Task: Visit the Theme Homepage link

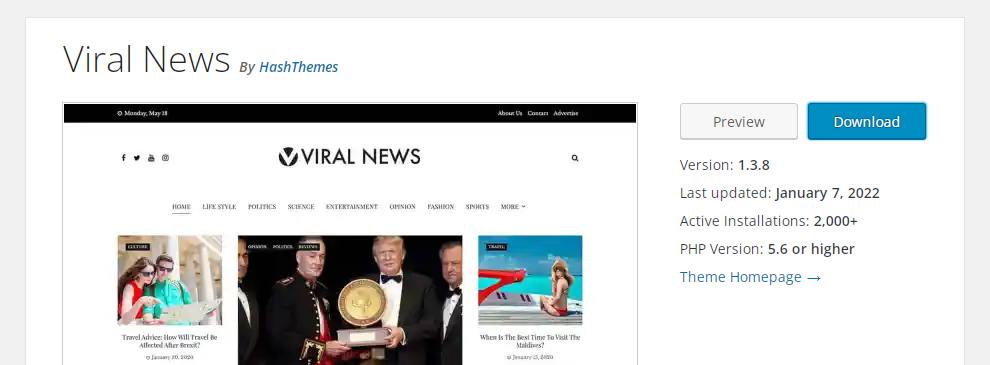Action: click(750, 277)
